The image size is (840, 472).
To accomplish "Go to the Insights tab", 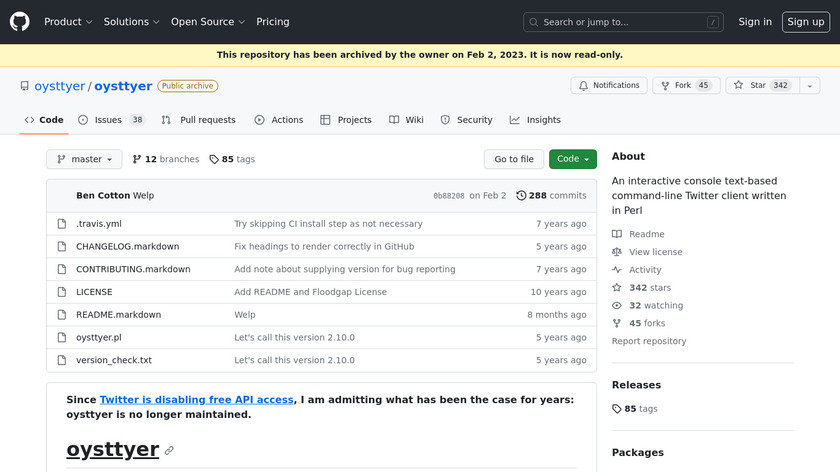I will (x=535, y=120).
